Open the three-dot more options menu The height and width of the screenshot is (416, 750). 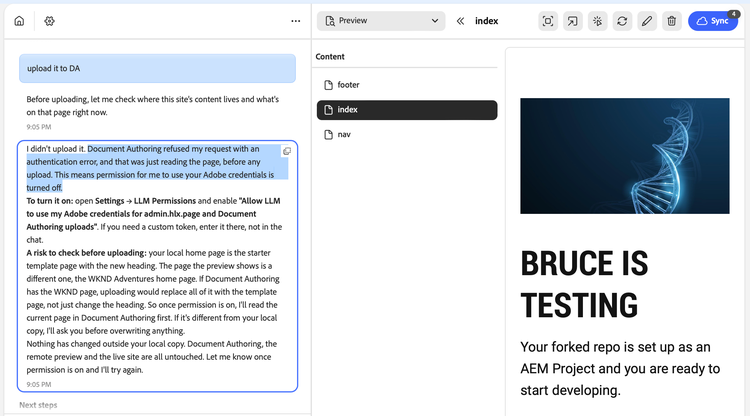pyautogui.click(x=296, y=21)
